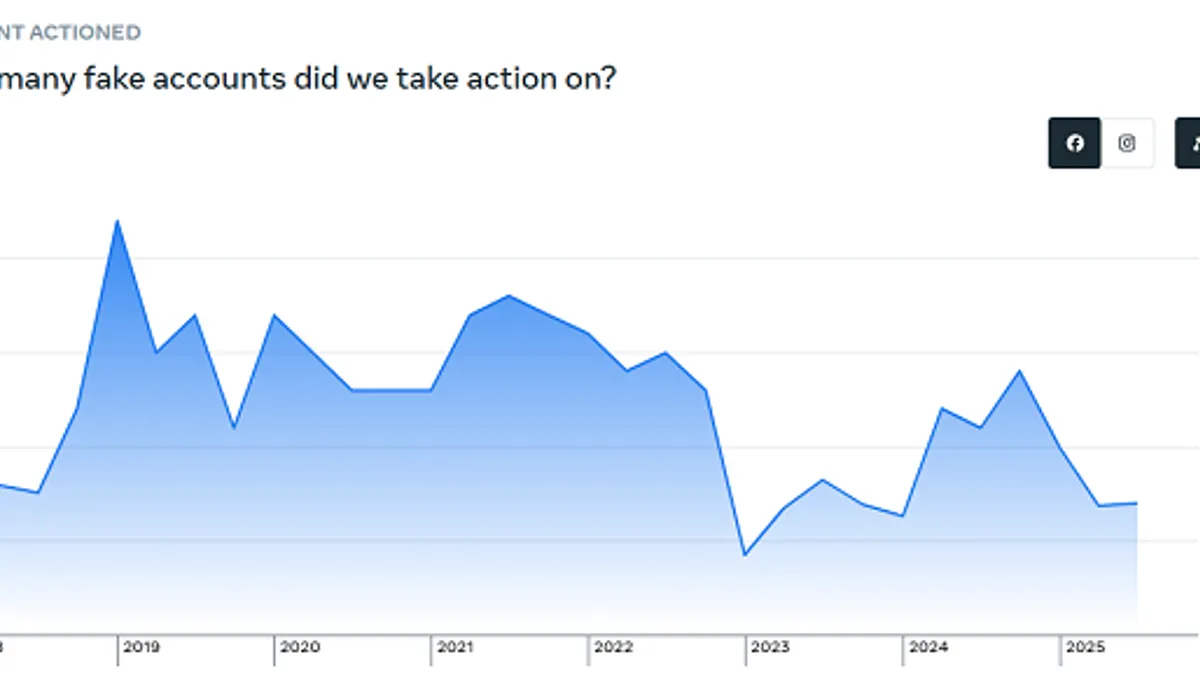Click the last data point in 2025
The image size is (1200, 675).
(x=1137, y=503)
